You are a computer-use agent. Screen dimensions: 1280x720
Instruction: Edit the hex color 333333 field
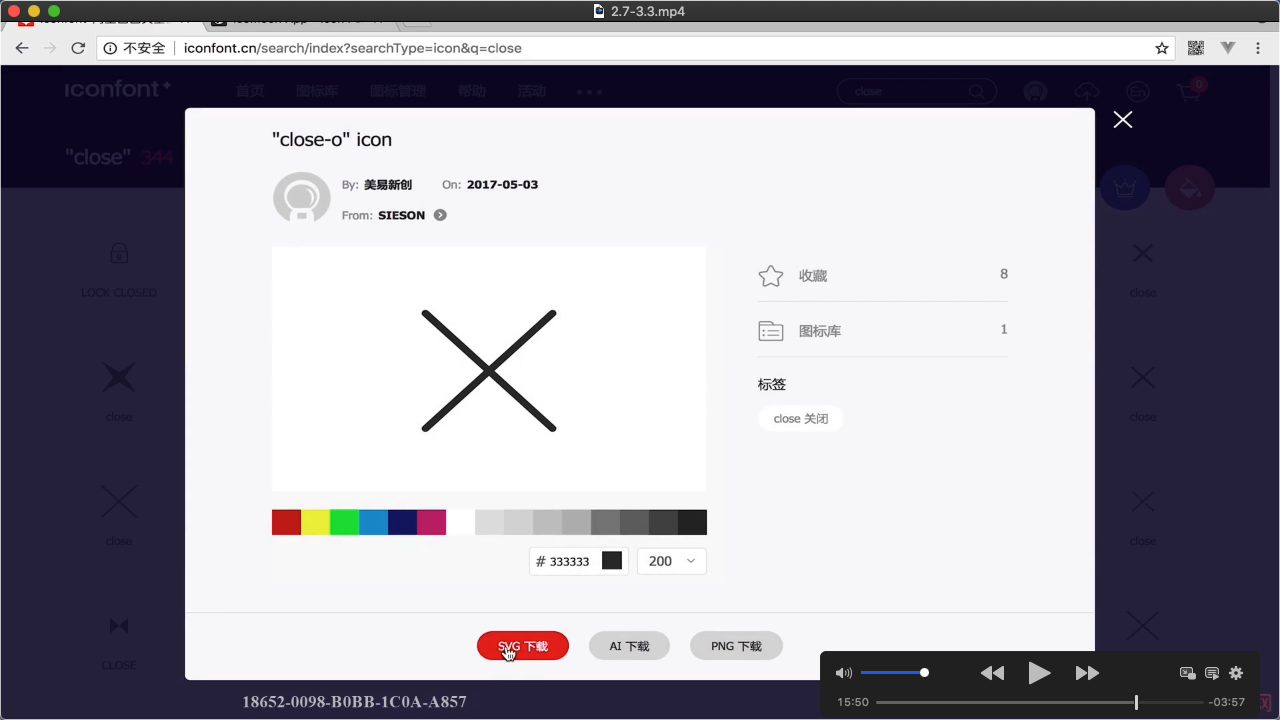click(x=569, y=562)
